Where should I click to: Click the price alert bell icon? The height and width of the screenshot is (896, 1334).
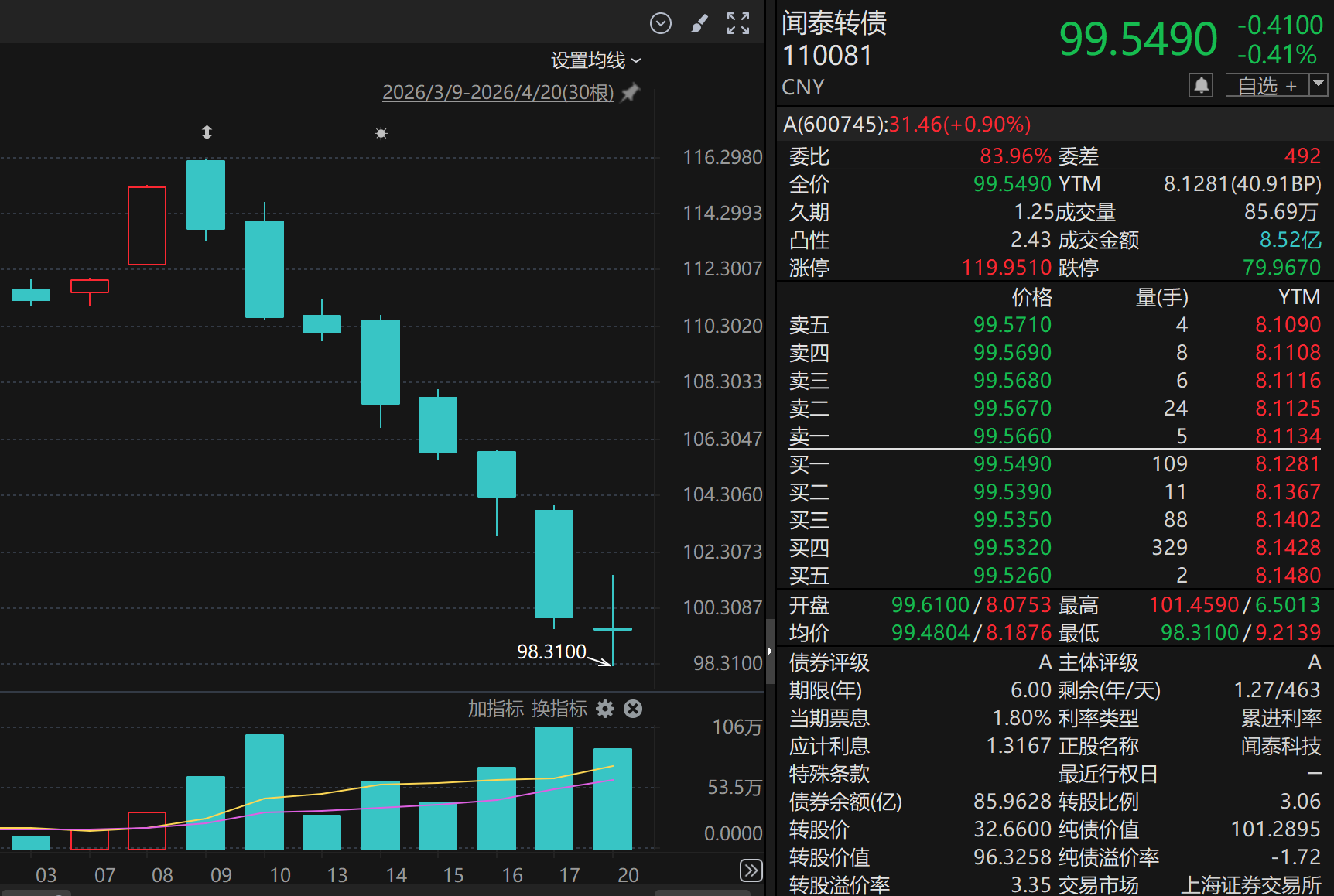click(1200, 85)
